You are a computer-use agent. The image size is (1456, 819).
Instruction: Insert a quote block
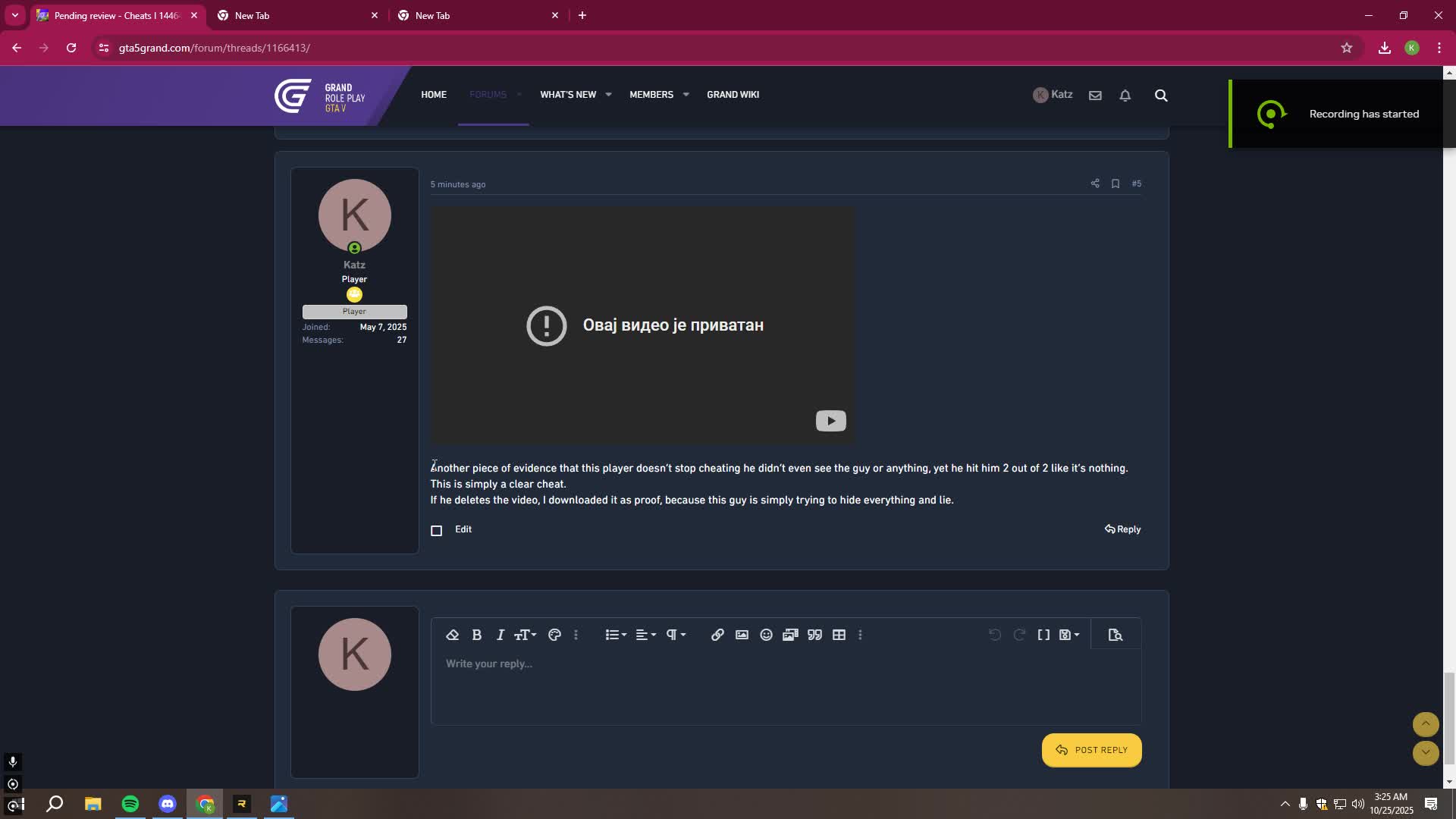pyautogui.click(x=814, y=635)
